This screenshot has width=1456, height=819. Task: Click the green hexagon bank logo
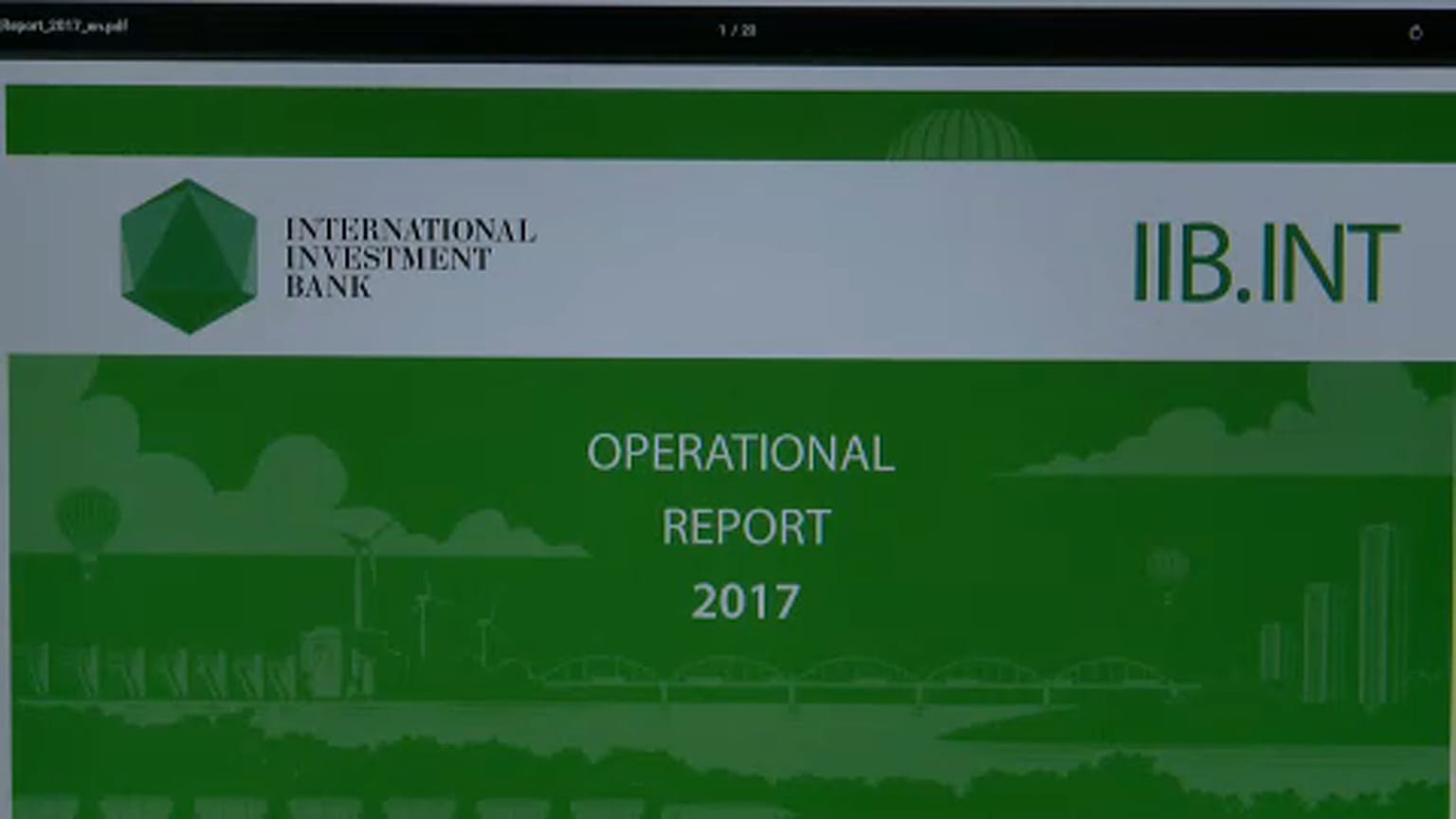(189, 256)
